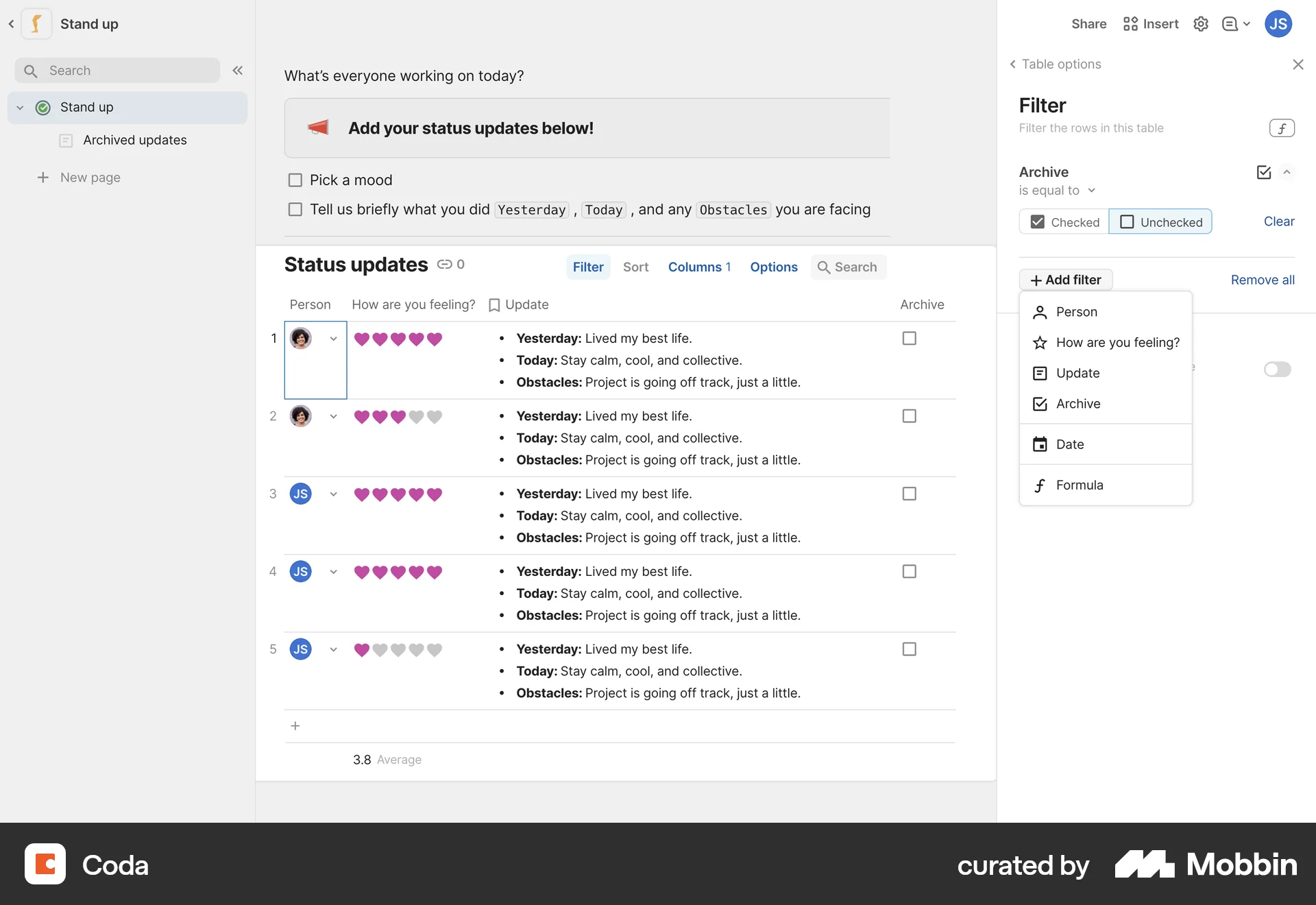Image resolution: width=1316 pixels, height=905 pixels.
Task: Open the help menu icon near Share
Action: pyautogui.click(x=1232, y=23)
